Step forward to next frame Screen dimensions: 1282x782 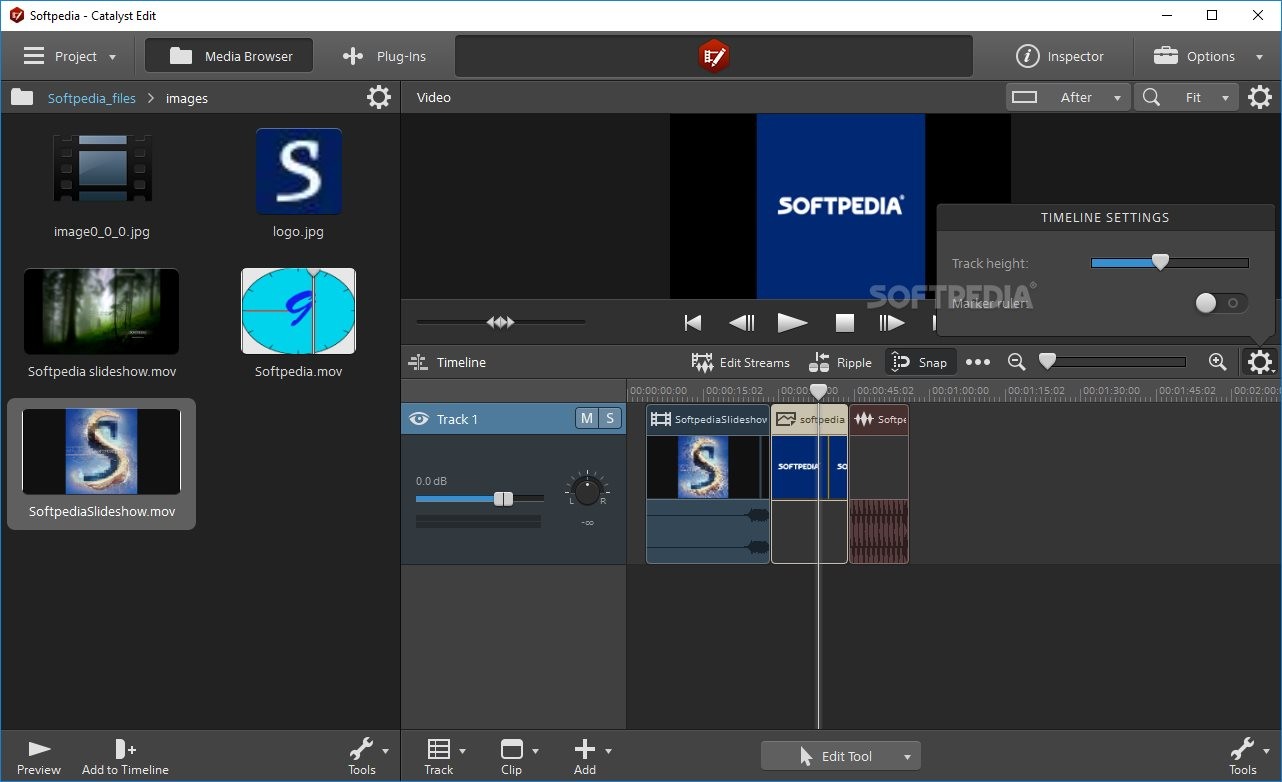click(x=891, y=322)
